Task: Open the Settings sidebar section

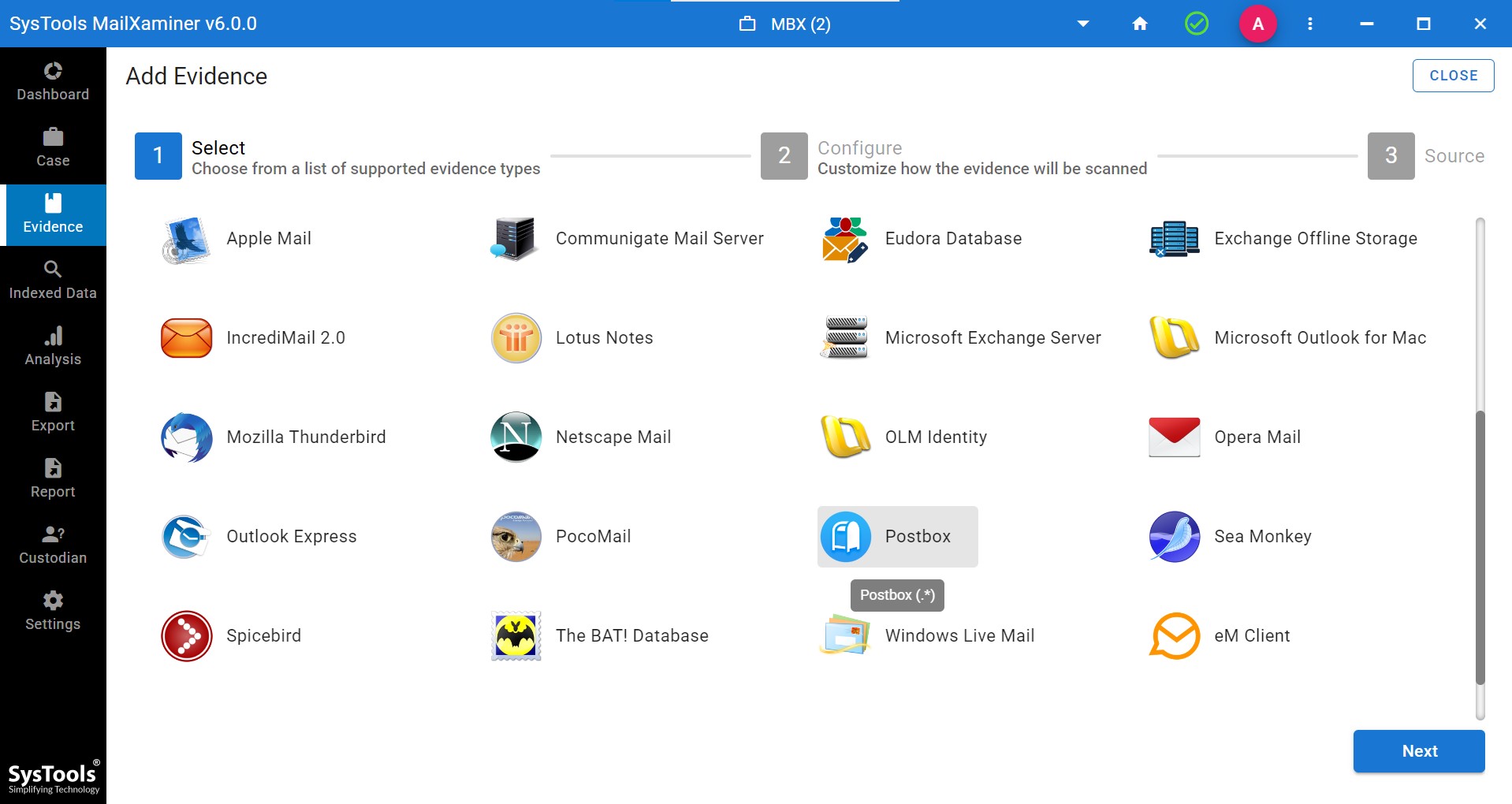Action: 53,612
